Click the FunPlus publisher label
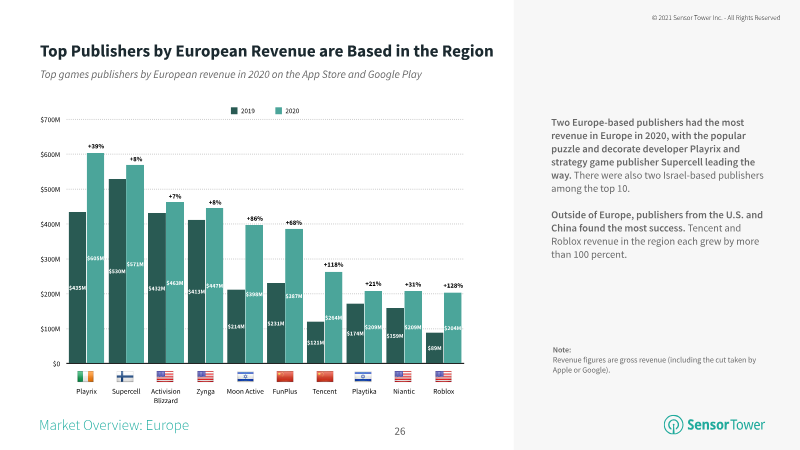The width and height of the screenshot is (800, 450). coord(285,391)
